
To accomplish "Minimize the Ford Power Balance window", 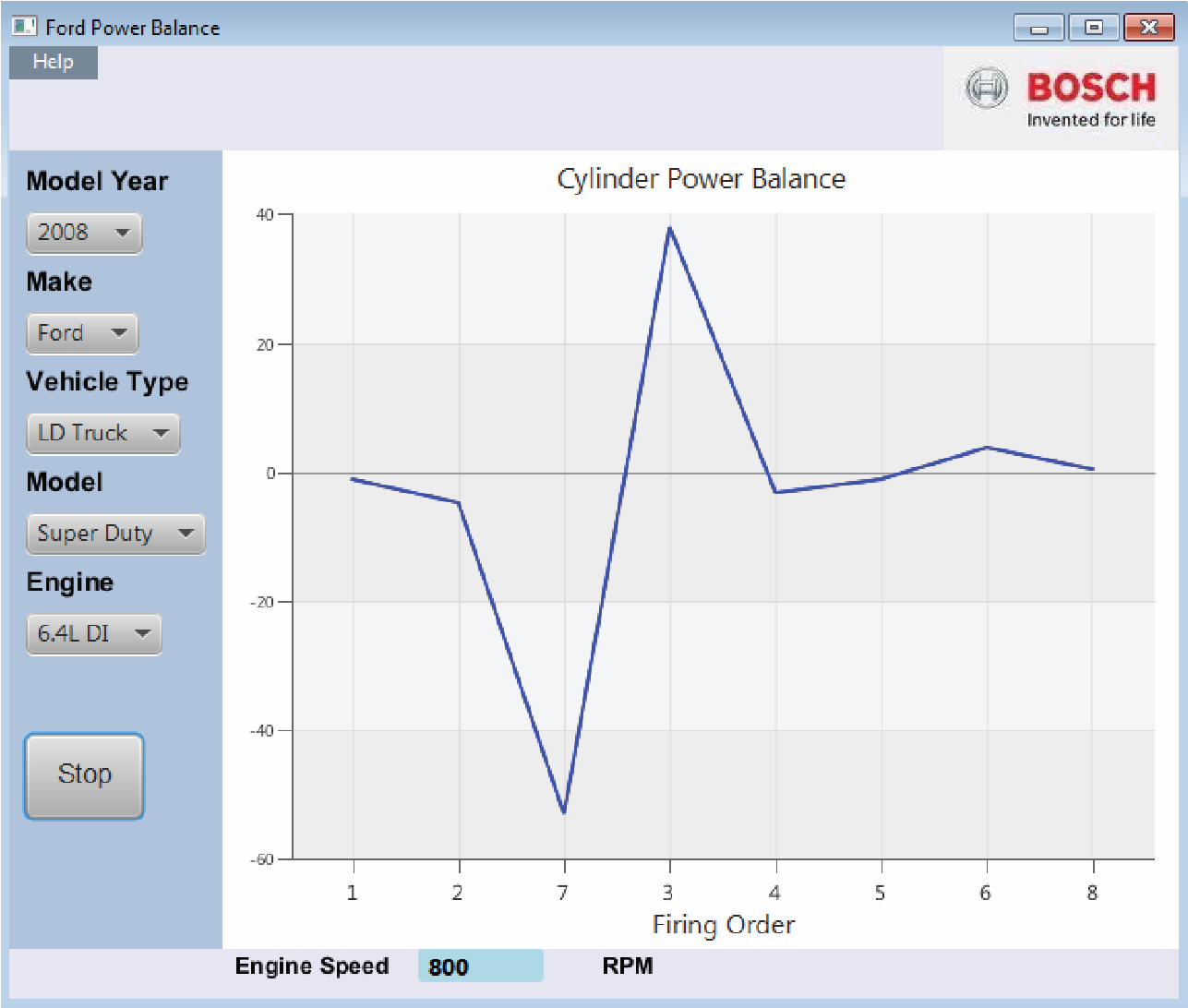I will pyautogui.click(x=1038, y=28).
